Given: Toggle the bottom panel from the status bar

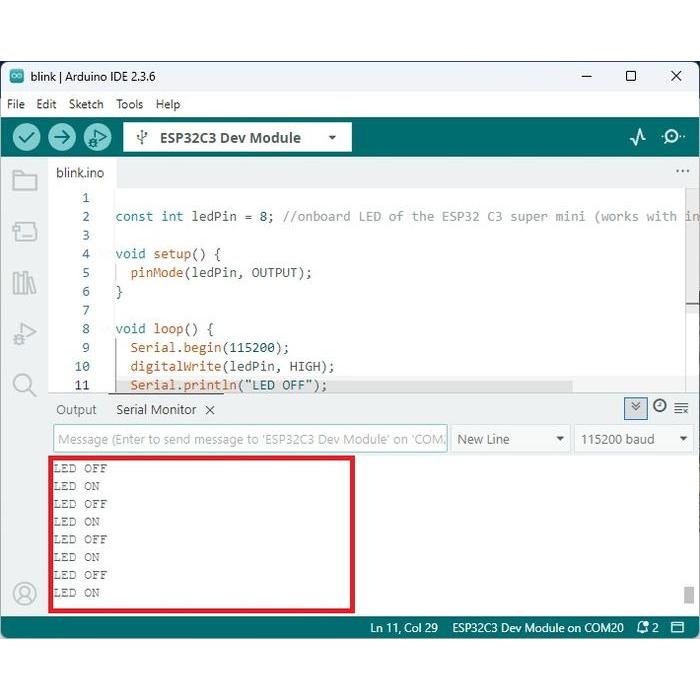Looking at the screenshot, I should [x=679, y=628].
